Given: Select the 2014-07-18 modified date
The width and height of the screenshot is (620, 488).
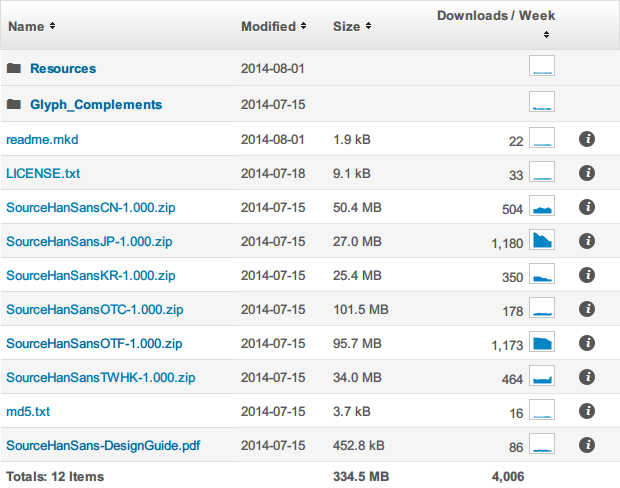Looking at the screenshot, I should 273,174.
